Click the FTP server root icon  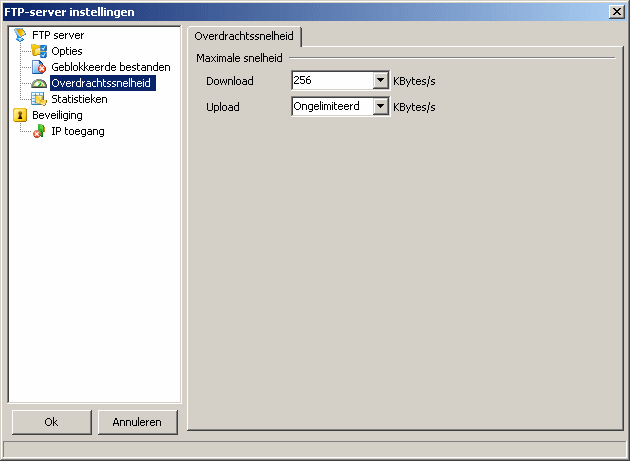click(x=20, y=35)
